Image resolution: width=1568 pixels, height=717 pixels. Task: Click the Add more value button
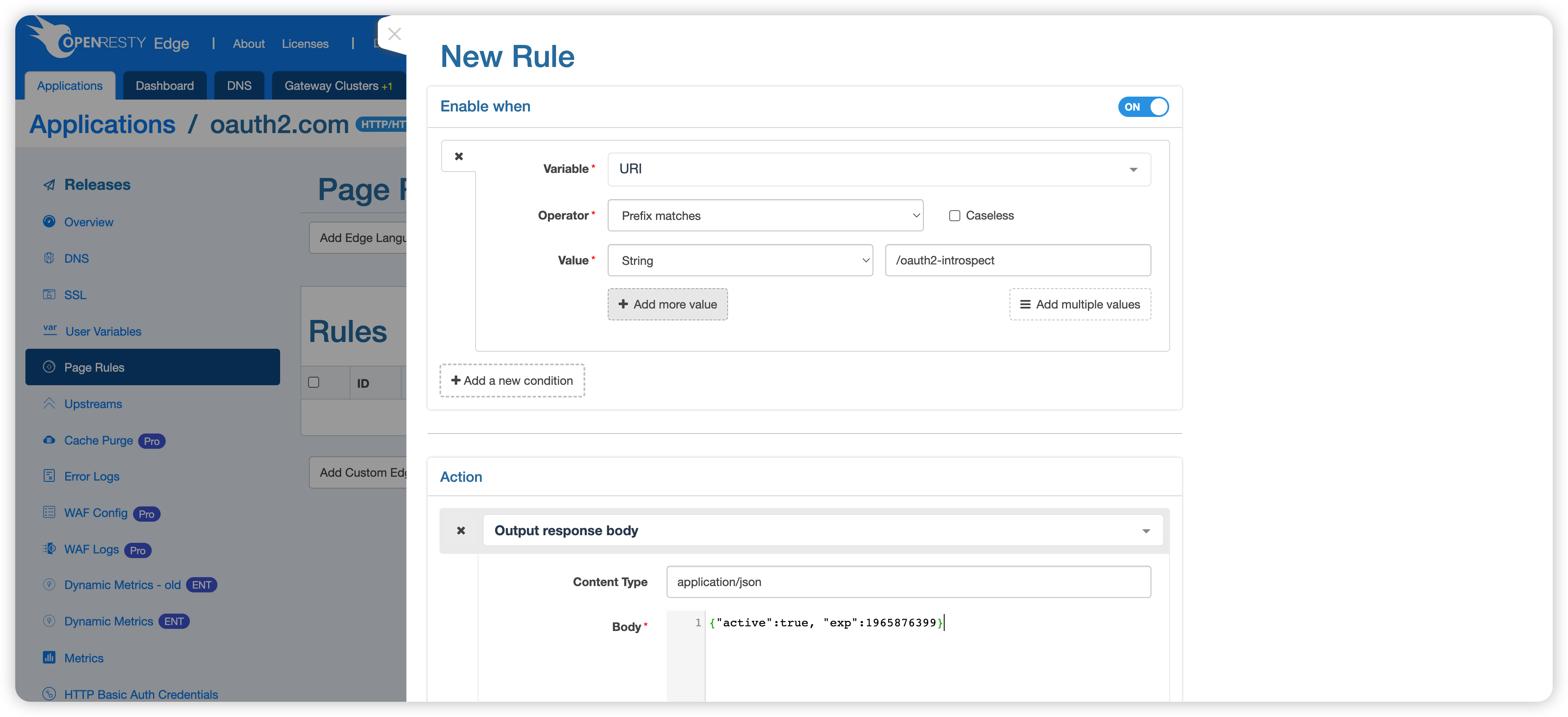pyautogui.click(x=668, y=304)
